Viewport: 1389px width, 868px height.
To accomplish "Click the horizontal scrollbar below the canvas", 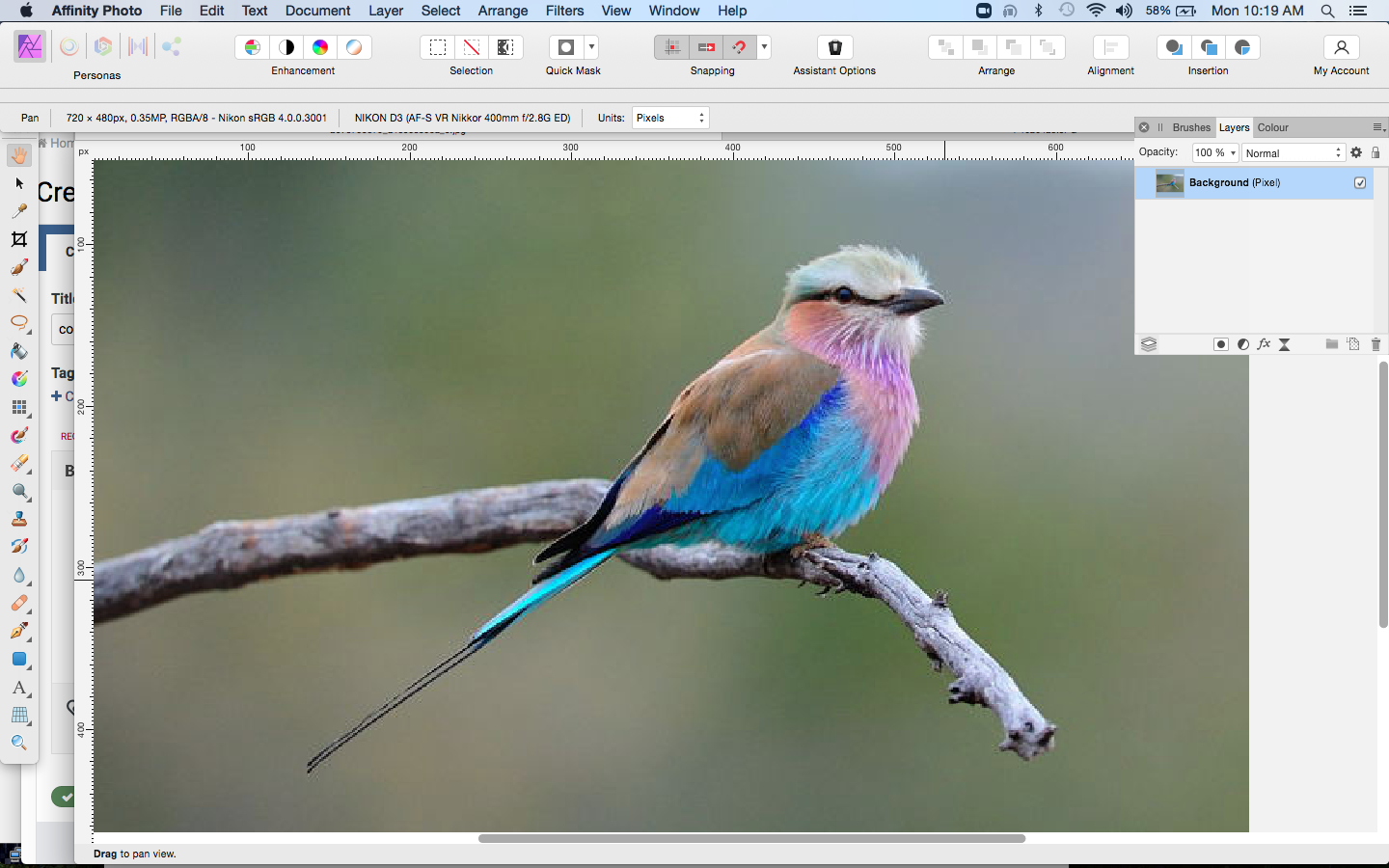I will [x=751, y=838].
